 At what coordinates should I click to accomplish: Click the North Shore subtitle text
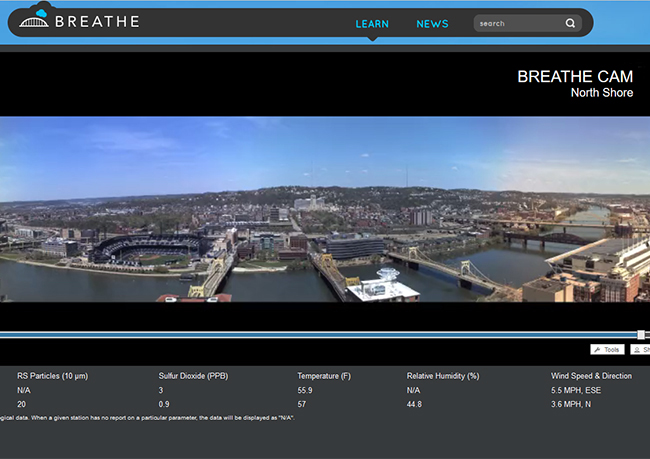[602, 92]
